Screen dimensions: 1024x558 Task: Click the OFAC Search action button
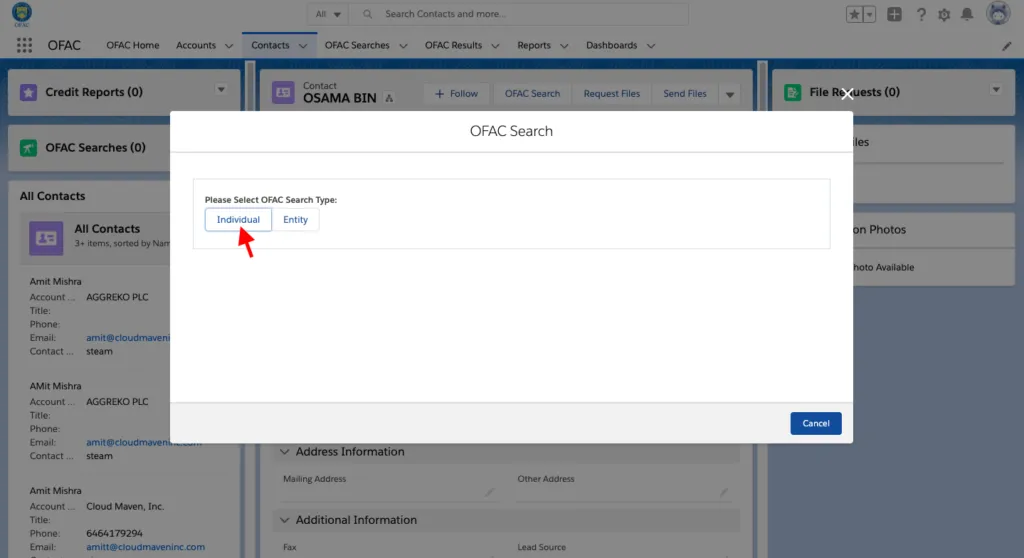(x=532, y=93)
